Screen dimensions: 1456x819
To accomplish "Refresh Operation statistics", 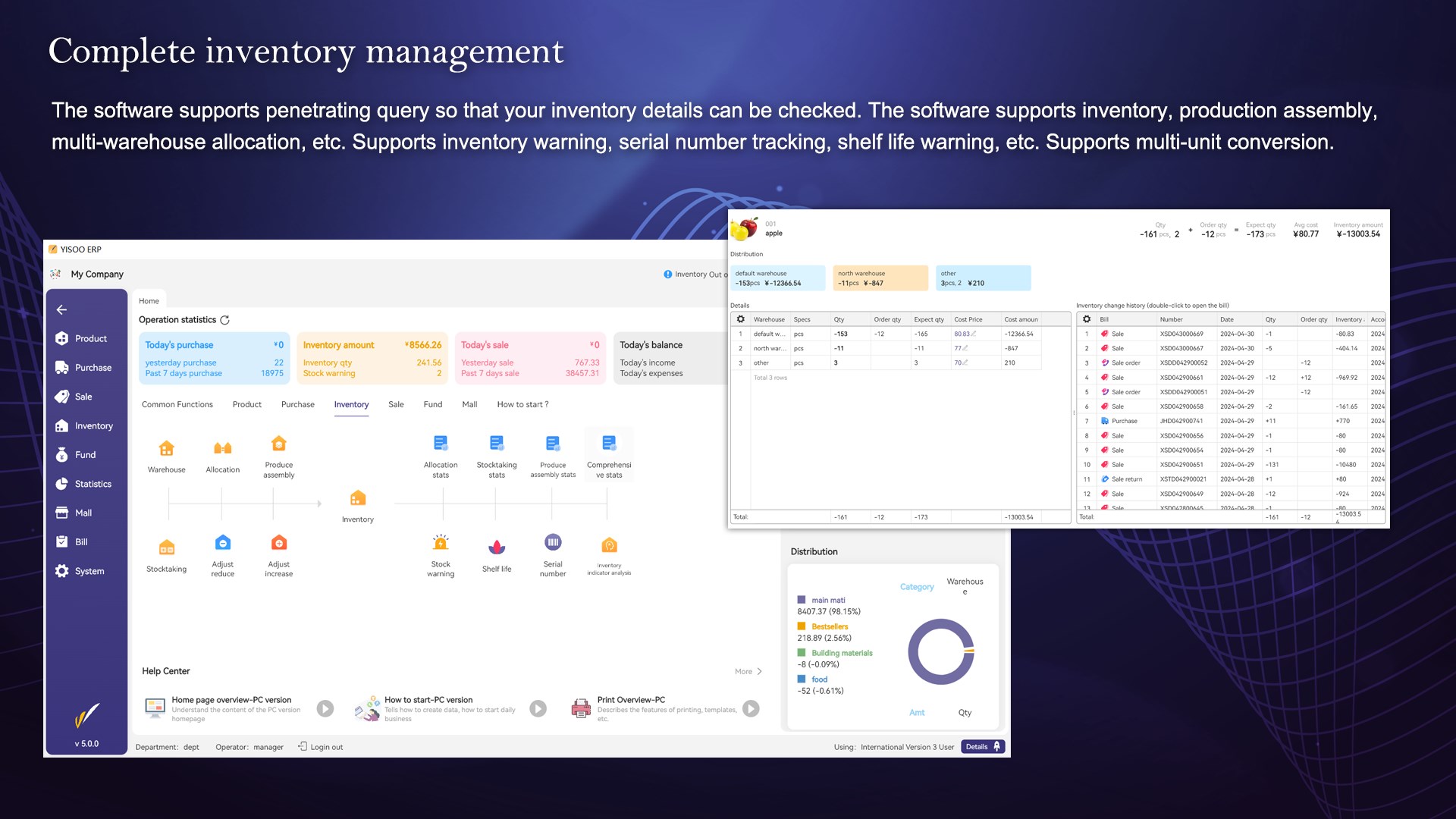I will pos(224,320).
